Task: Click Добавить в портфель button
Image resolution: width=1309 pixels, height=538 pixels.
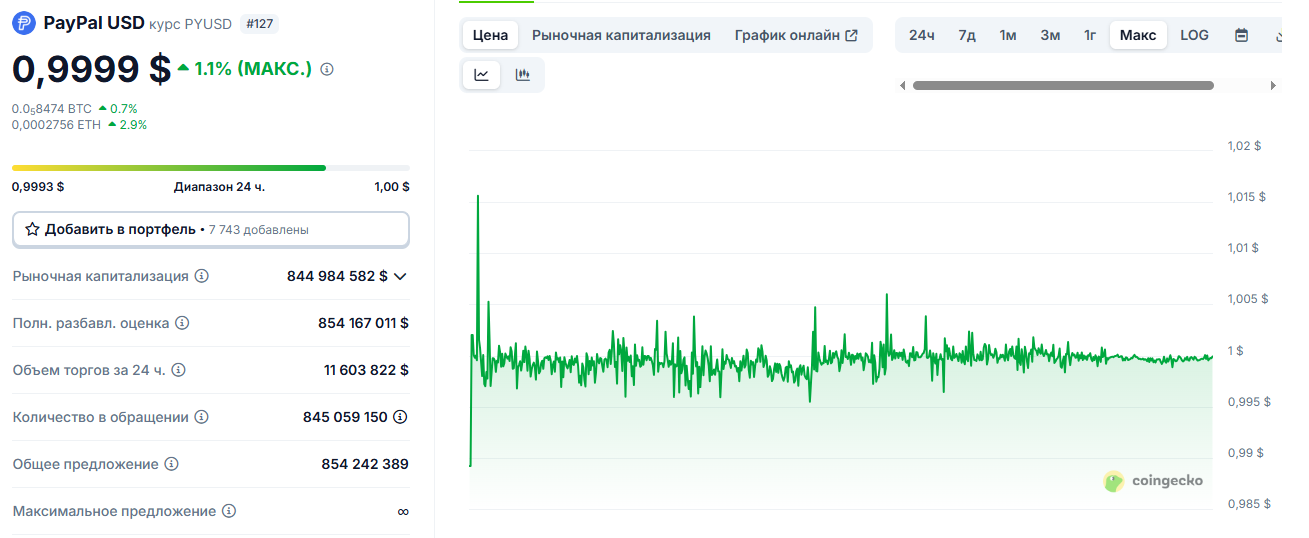Action: pos(211,229)
